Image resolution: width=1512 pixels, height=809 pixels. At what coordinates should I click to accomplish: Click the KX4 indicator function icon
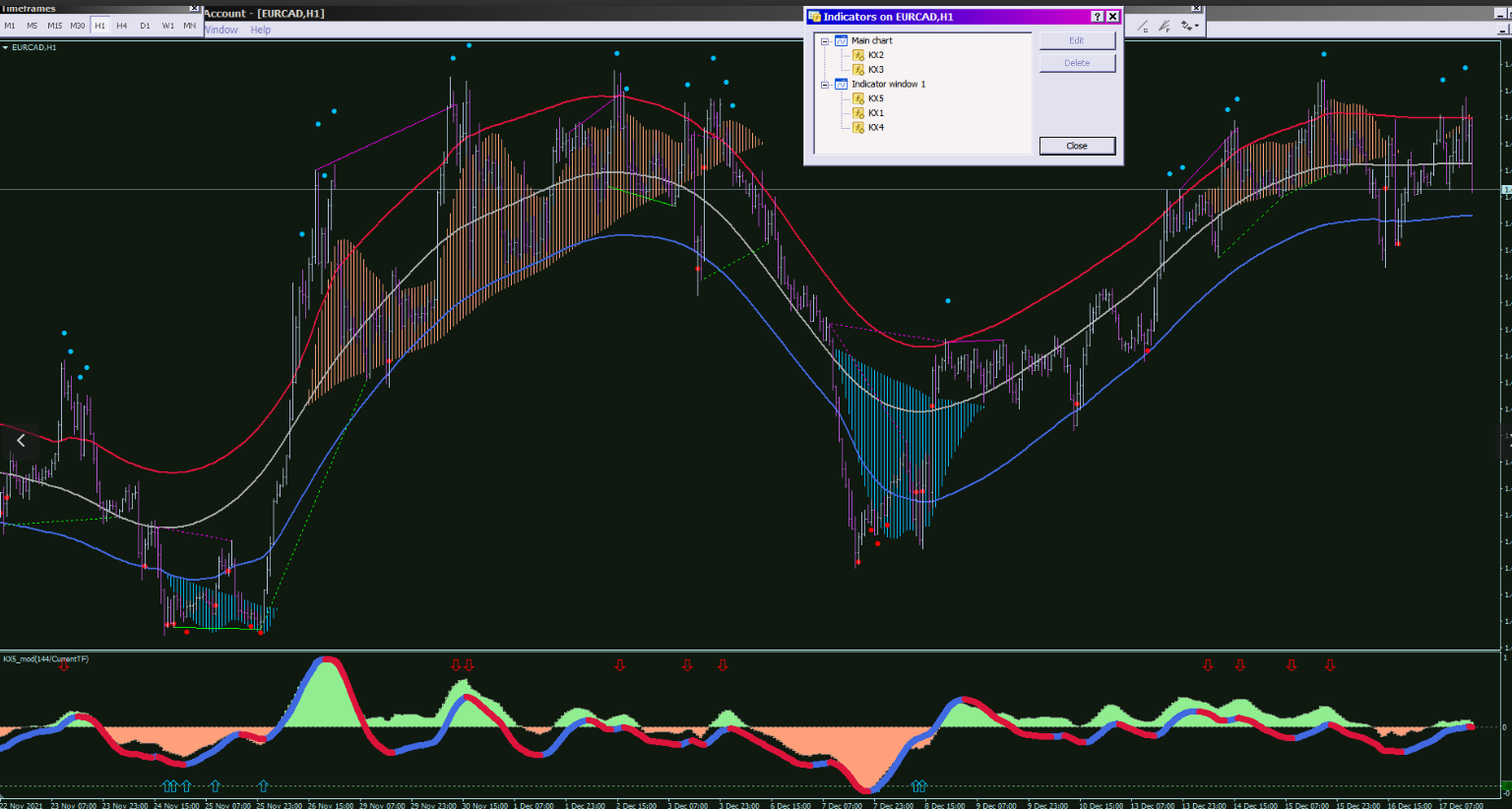pos(858,127)
